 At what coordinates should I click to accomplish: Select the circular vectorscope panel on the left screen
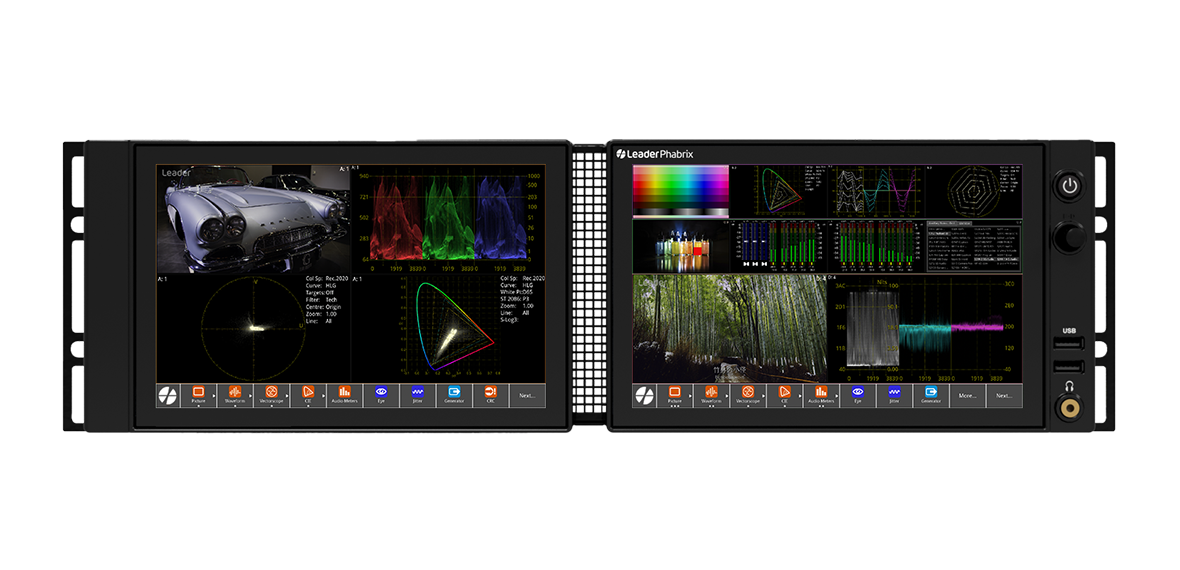[x=254, y=328]
